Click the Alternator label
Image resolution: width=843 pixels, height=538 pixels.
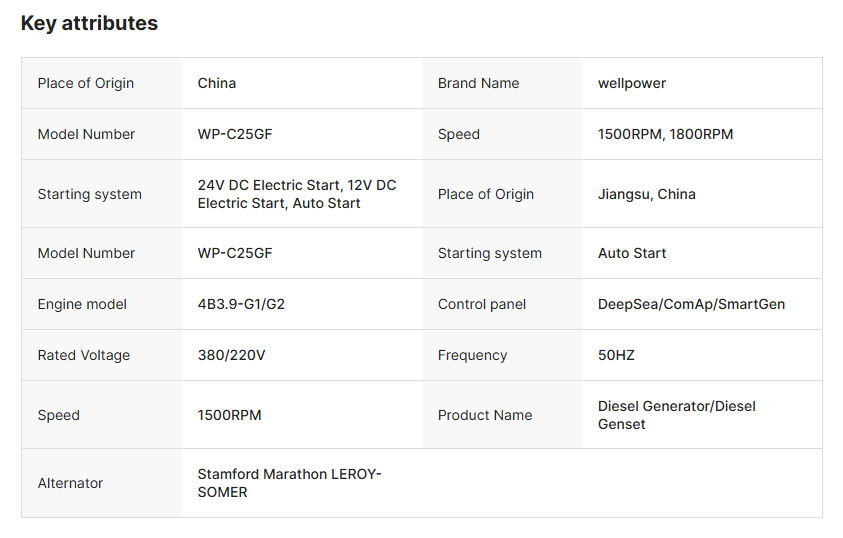click(70, 483)
